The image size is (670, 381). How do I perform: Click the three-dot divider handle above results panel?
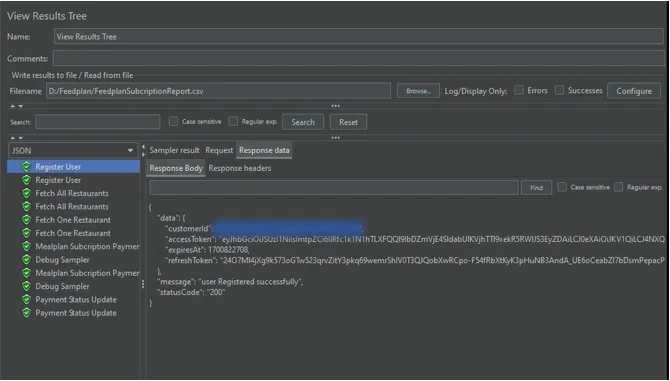coord(335,138)
